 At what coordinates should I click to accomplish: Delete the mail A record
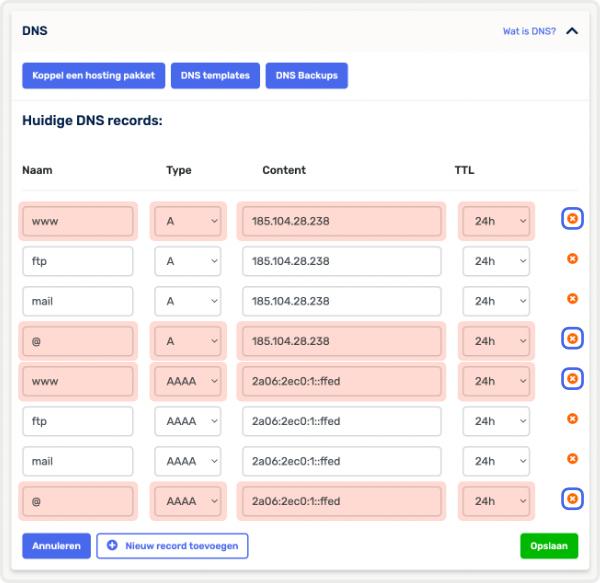click(572, 299)
